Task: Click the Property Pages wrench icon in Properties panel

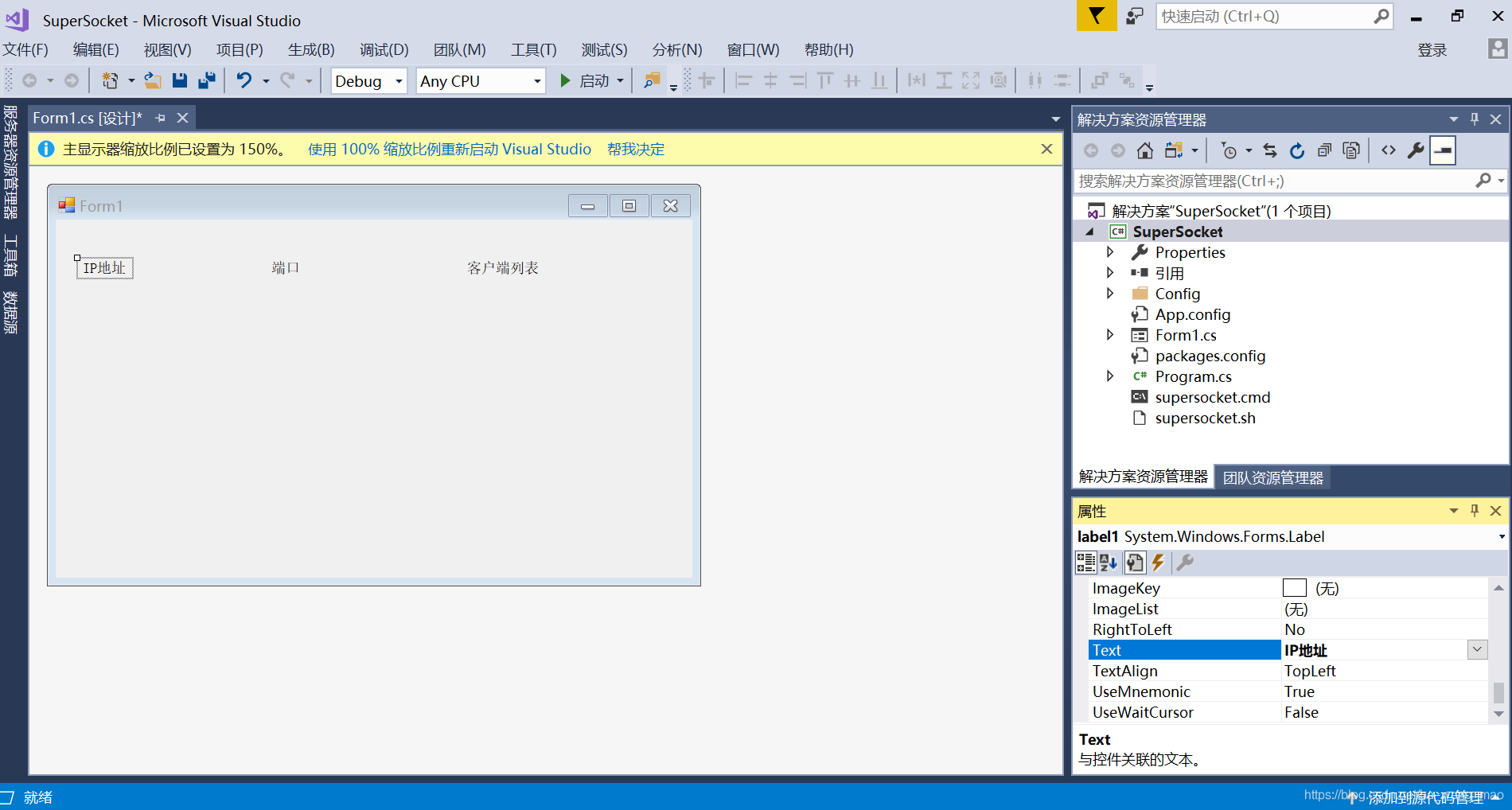Action: coord(1185,563)
